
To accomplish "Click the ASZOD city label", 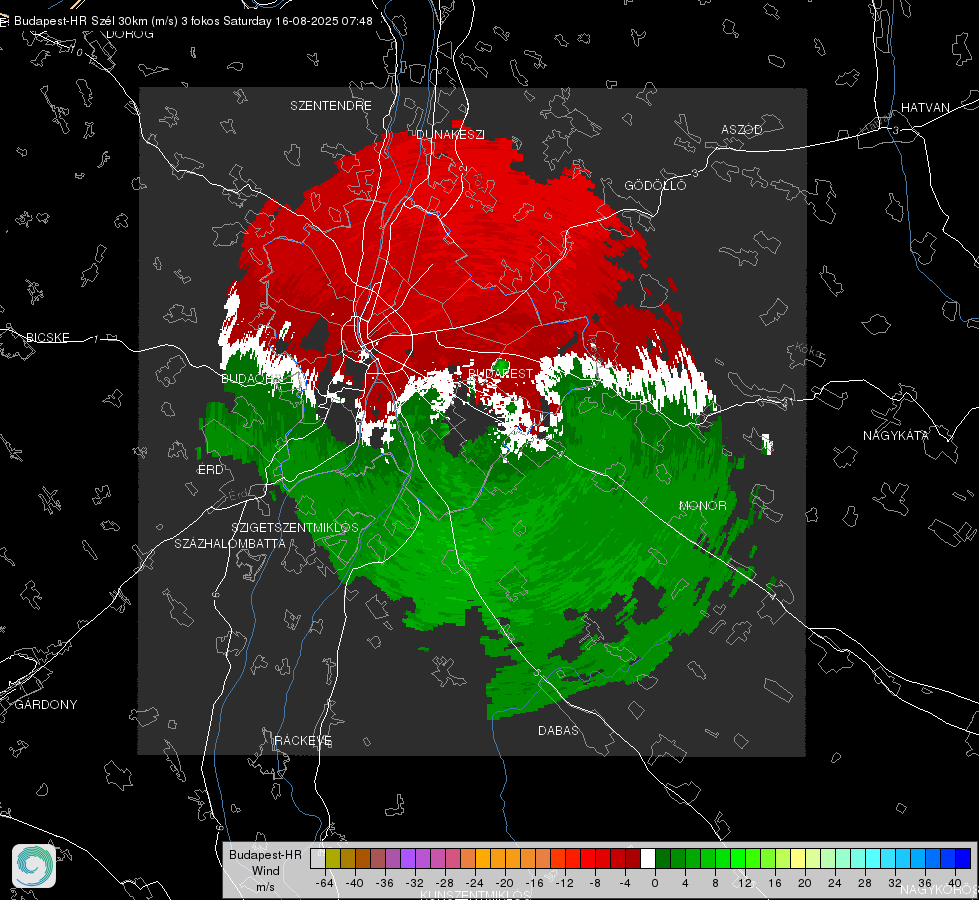I will (x=742, y=129).
